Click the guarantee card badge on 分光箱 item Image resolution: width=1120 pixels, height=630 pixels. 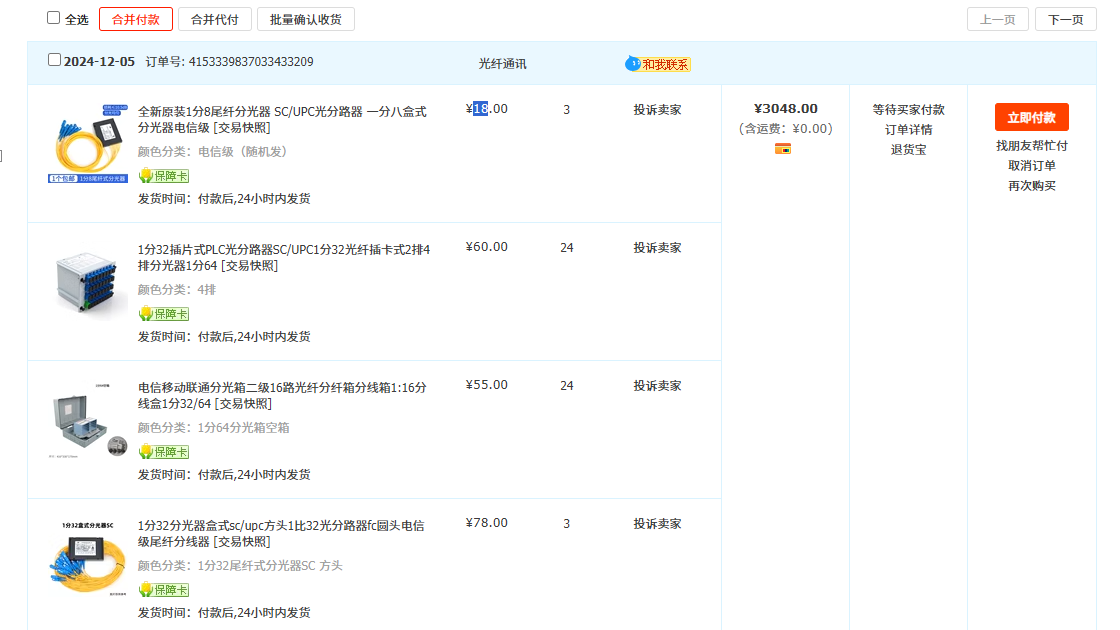163,452
